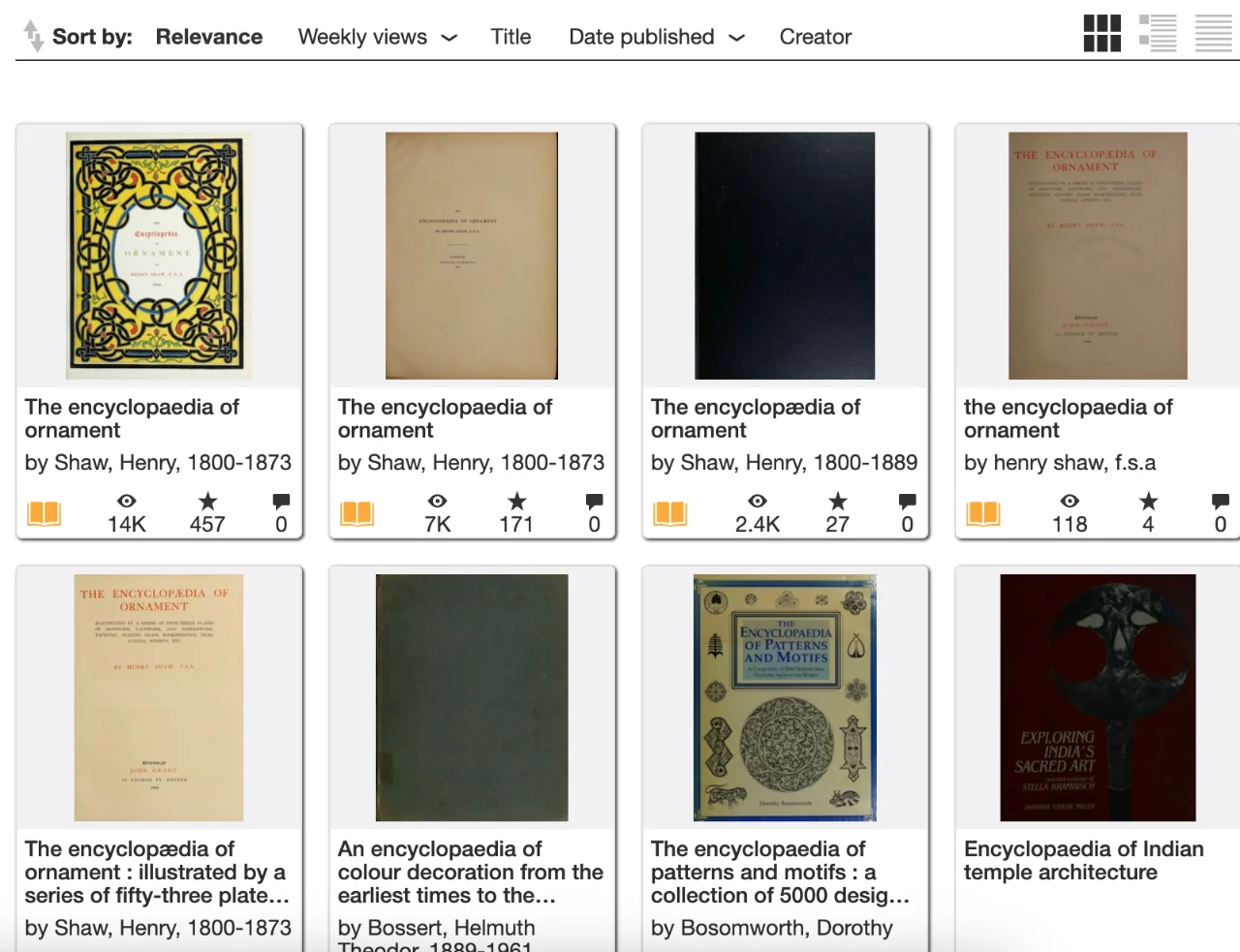Sort results by Title
1240x952 pixels.
(511, 37)
